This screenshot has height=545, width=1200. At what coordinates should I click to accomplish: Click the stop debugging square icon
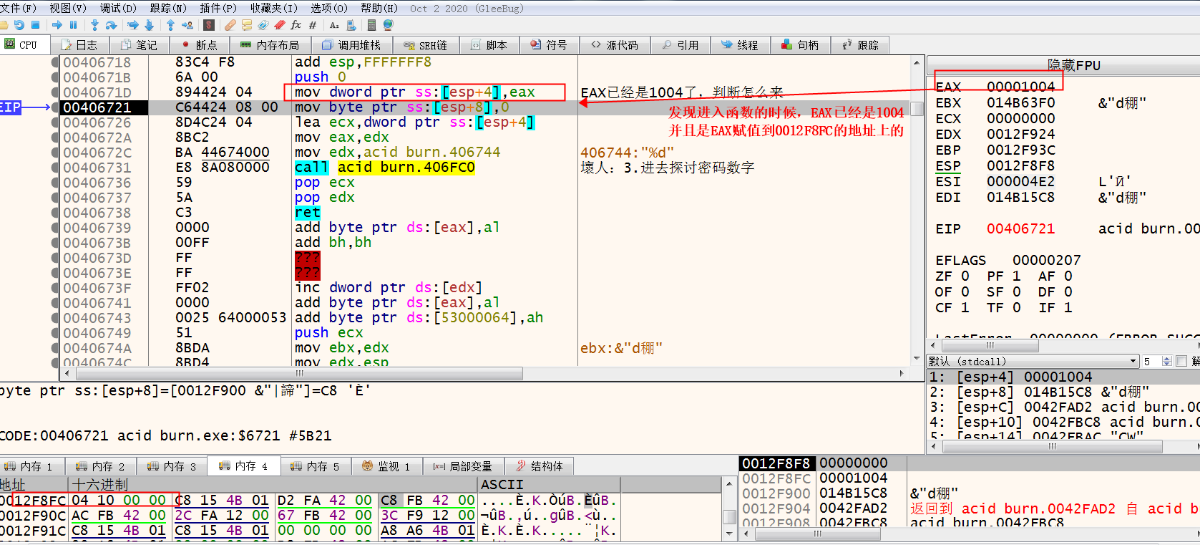click(35, 25)
